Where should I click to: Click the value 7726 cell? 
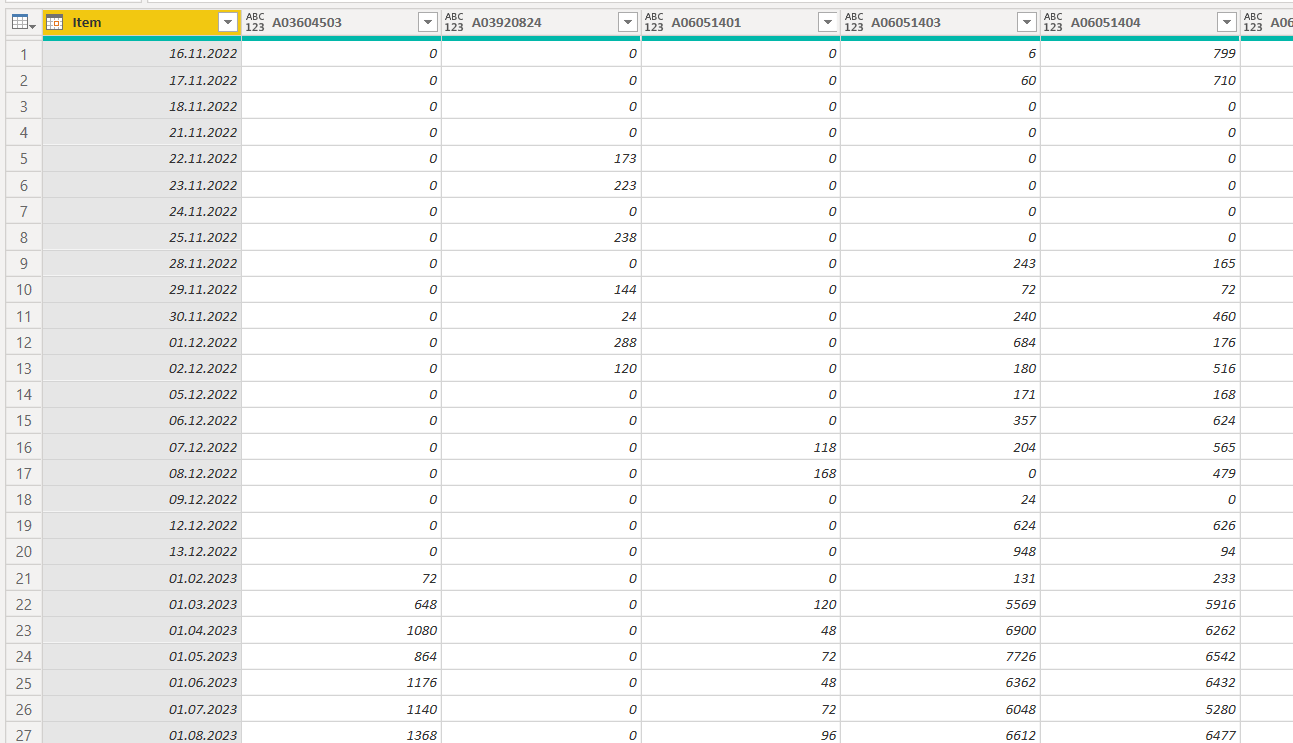(x=941, y=657)
